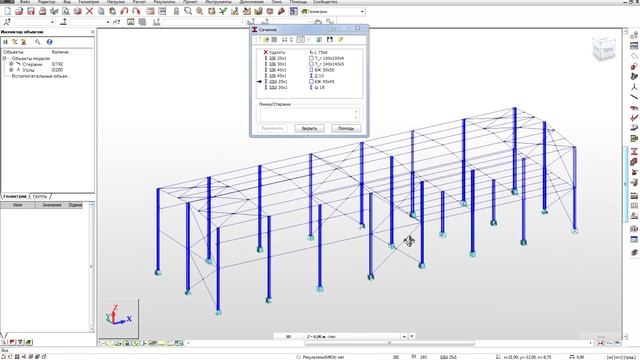Click the node selection icon on second toolbar
Viewport: 640px width, 360px height.
tap(7, 22)
